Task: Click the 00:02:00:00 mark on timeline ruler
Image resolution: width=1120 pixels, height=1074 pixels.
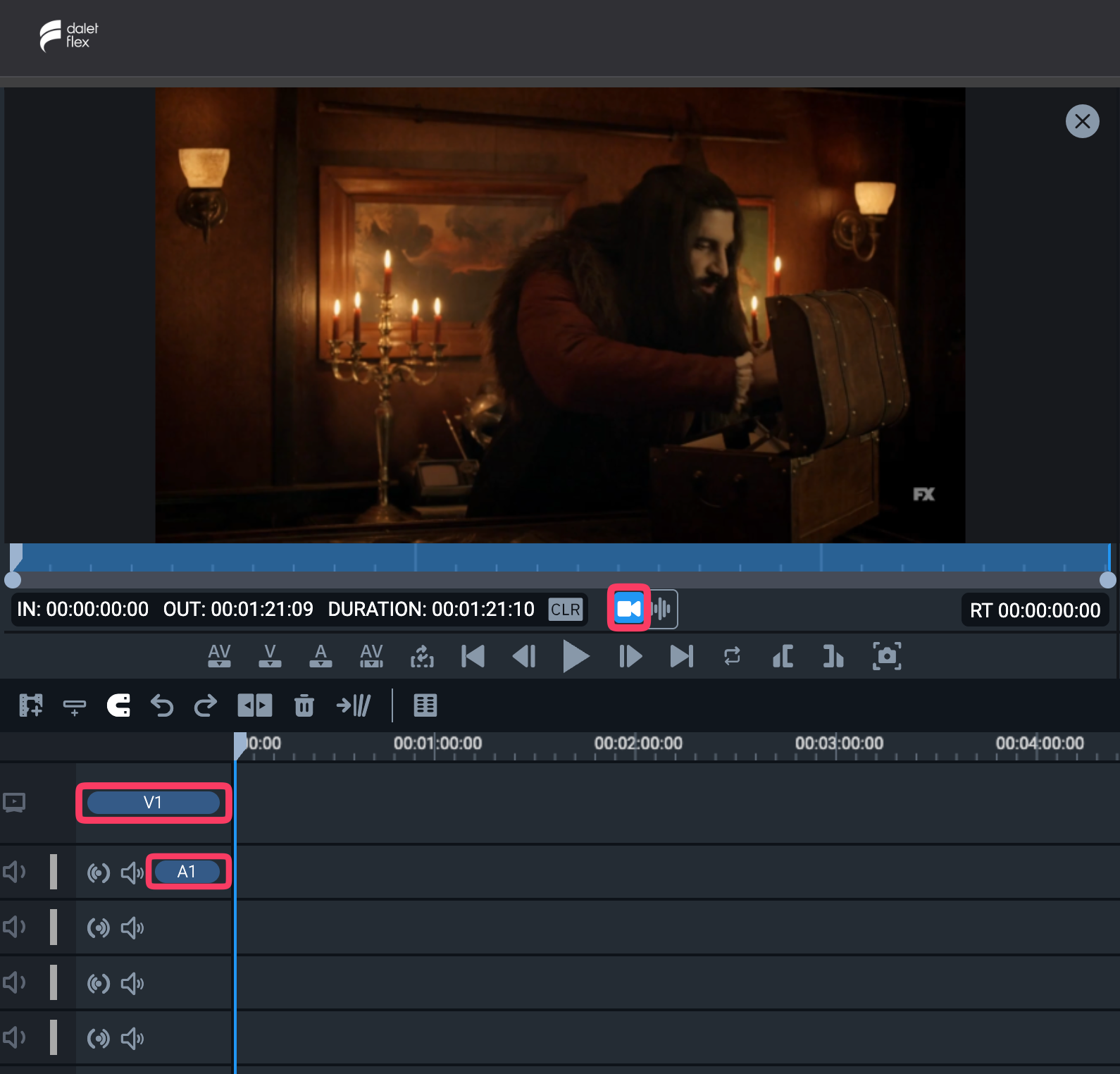Action: click(x=638, y=743)
